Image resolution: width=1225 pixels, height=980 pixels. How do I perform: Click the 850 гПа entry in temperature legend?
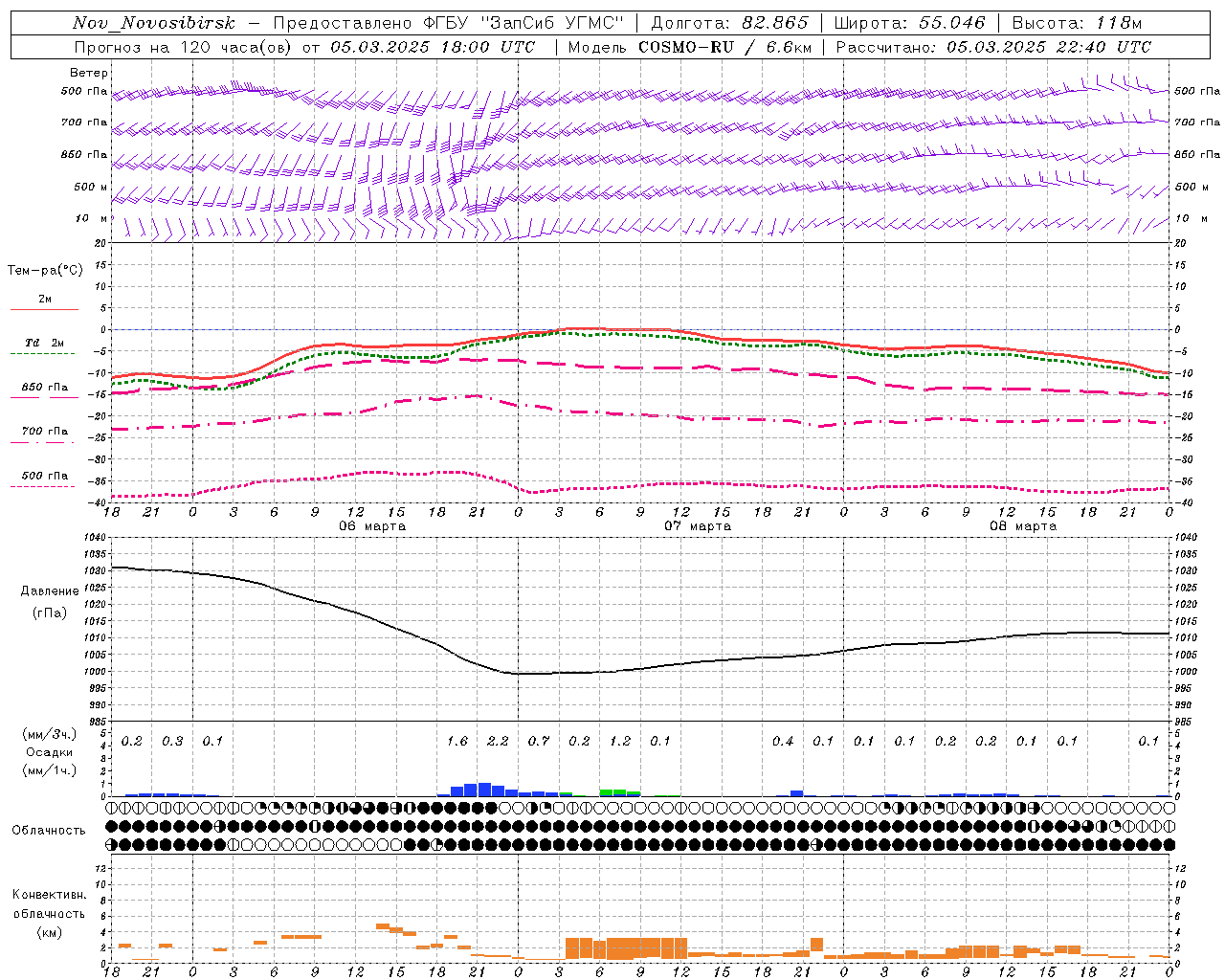44,388
